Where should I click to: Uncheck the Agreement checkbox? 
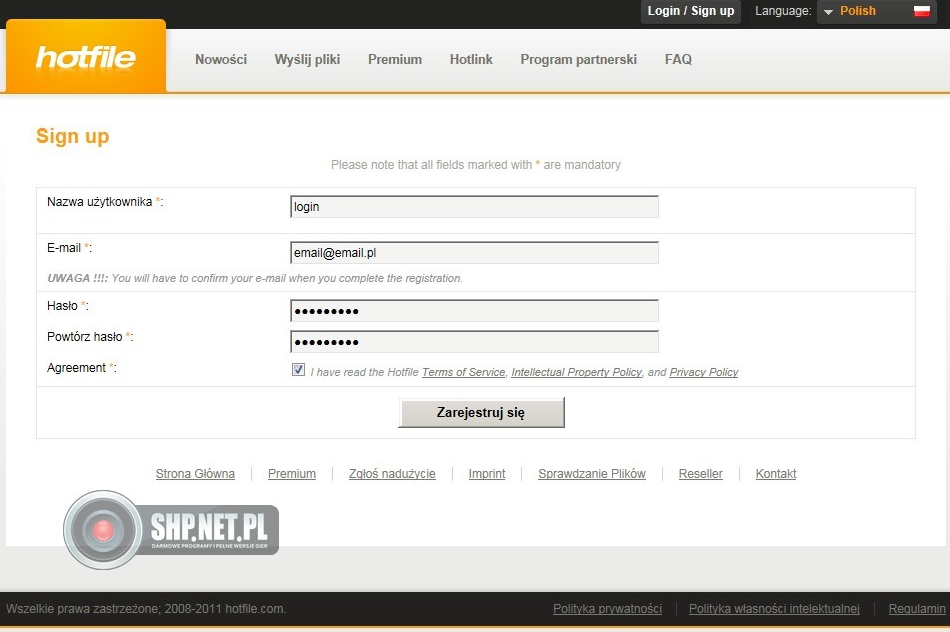click(298, 370)
